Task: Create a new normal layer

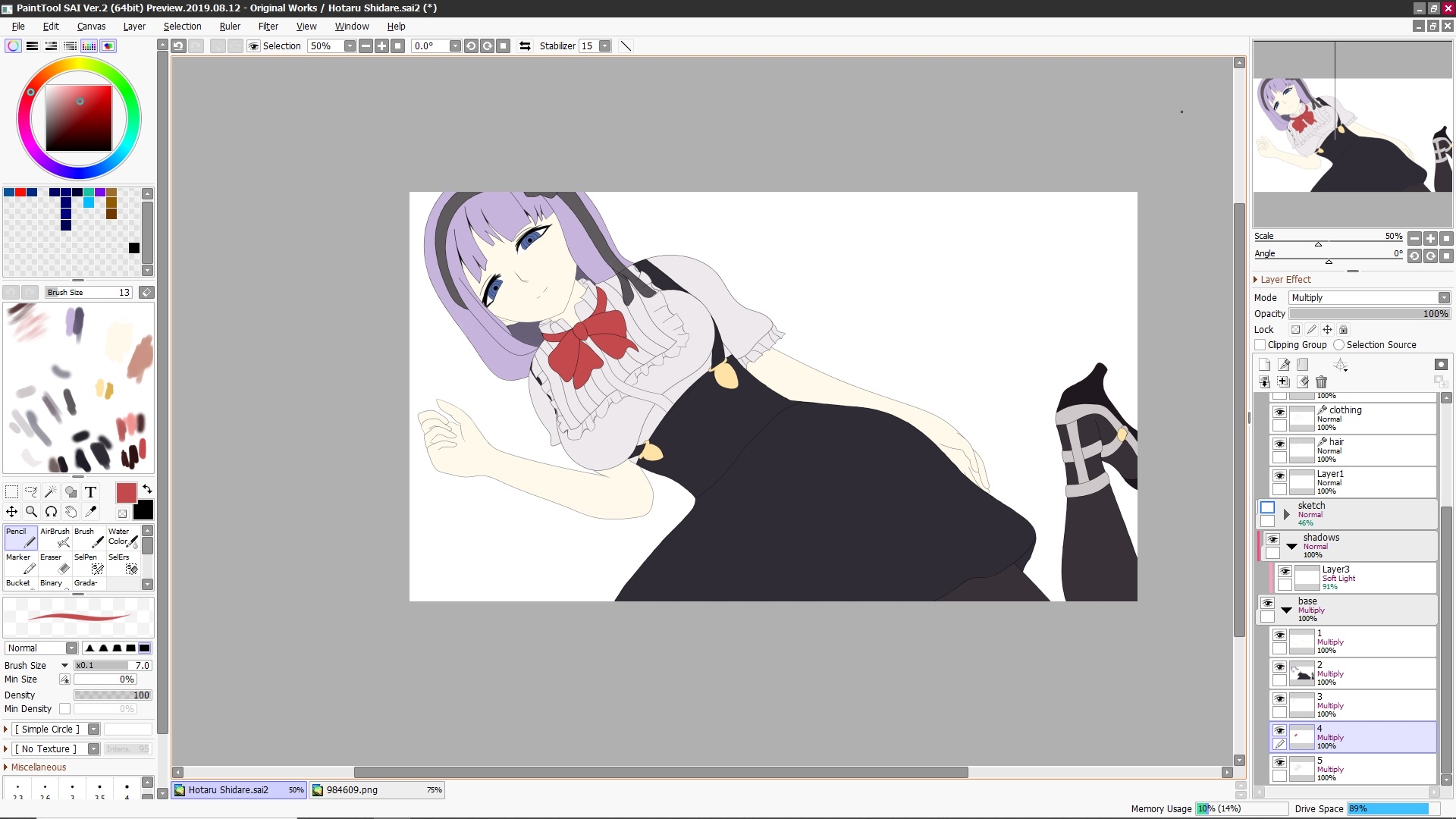Action: tap(1264, 365)
